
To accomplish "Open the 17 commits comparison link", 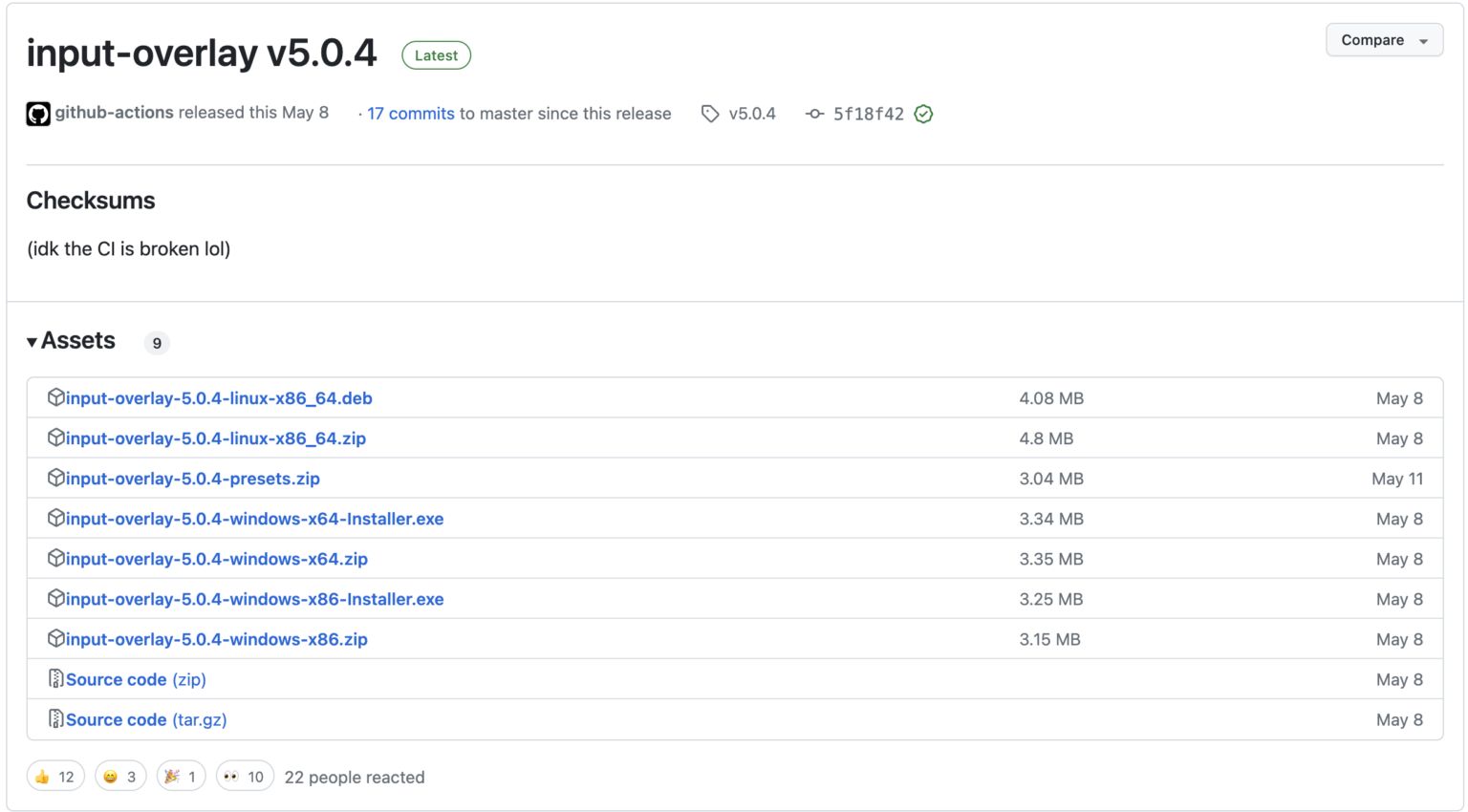I will pyautogui.click(x=410, y=113).
